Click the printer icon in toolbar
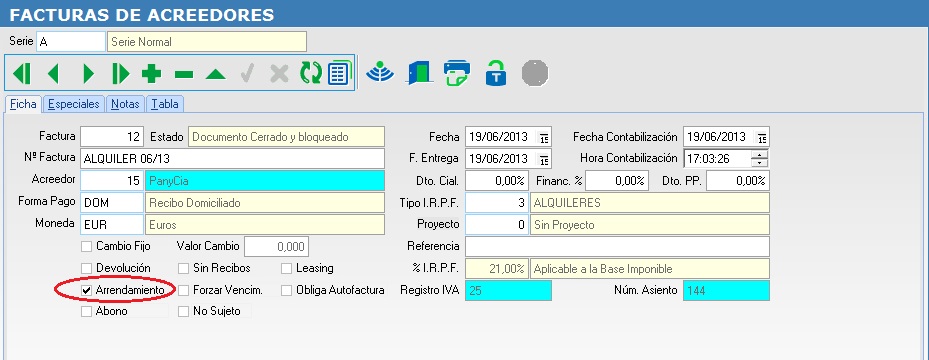This screenshot has height=360, width=929. (x=457, y=72)
